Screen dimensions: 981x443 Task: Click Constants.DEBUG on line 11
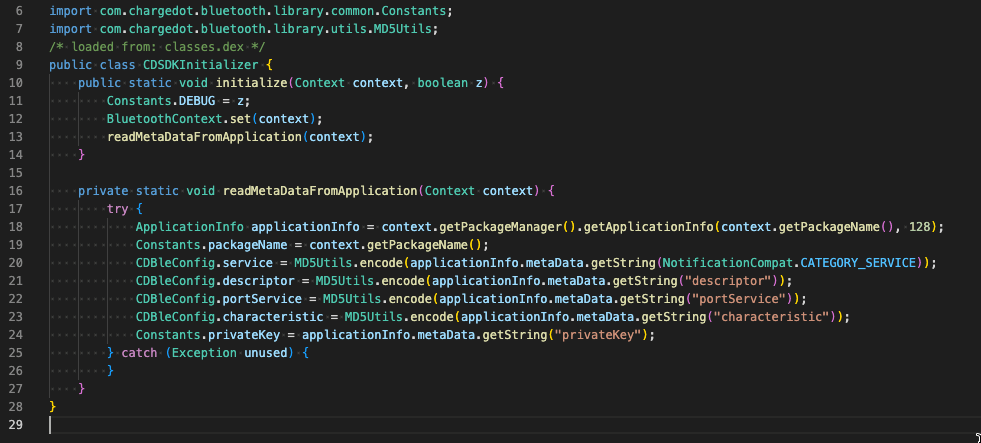click(161, 101)
